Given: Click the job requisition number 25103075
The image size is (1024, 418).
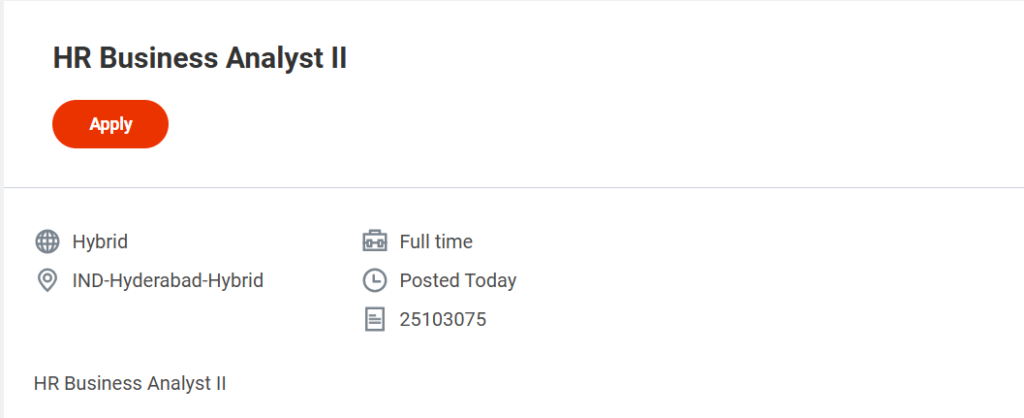Looking at the screenshot, I should point(443,320).
